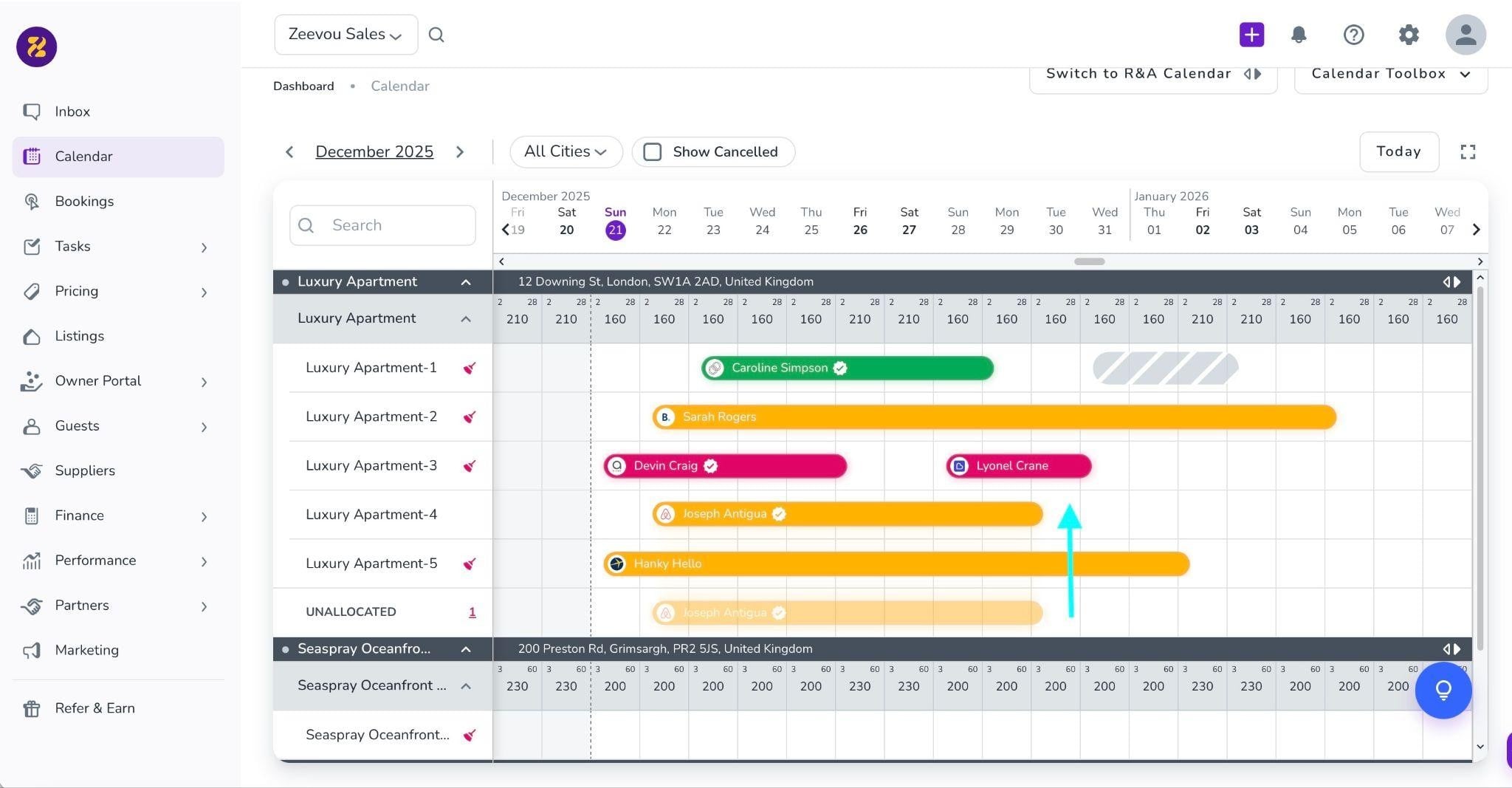
Task: Open the help question mark icon
Action: coord(1353,35)
